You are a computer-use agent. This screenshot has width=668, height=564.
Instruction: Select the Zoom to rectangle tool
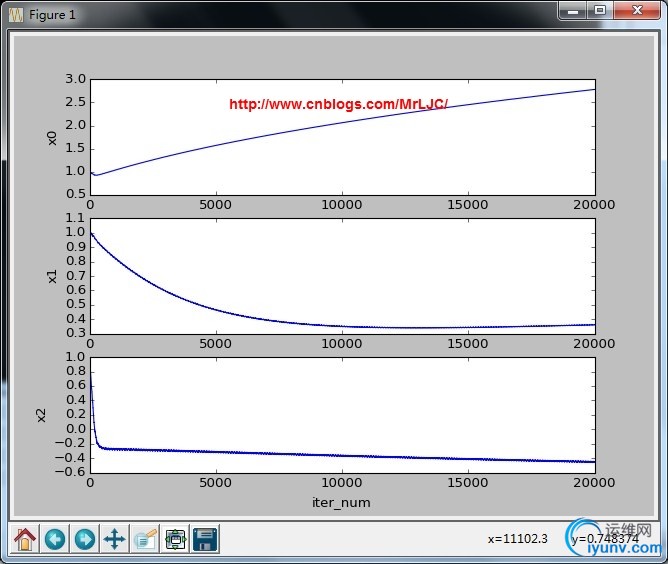pyautogui.click(x=145, y=539)
